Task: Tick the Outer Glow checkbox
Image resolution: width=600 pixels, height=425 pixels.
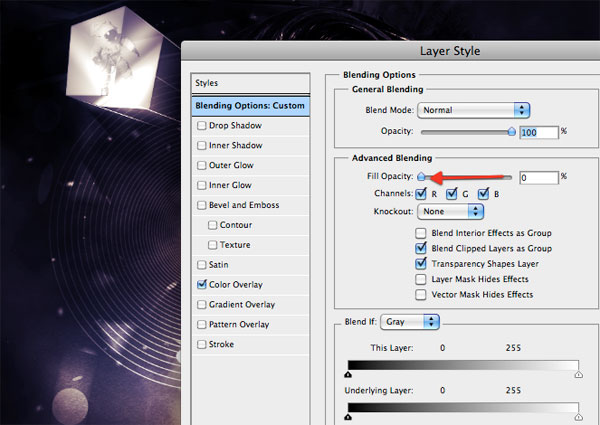Action: (201, 165)
